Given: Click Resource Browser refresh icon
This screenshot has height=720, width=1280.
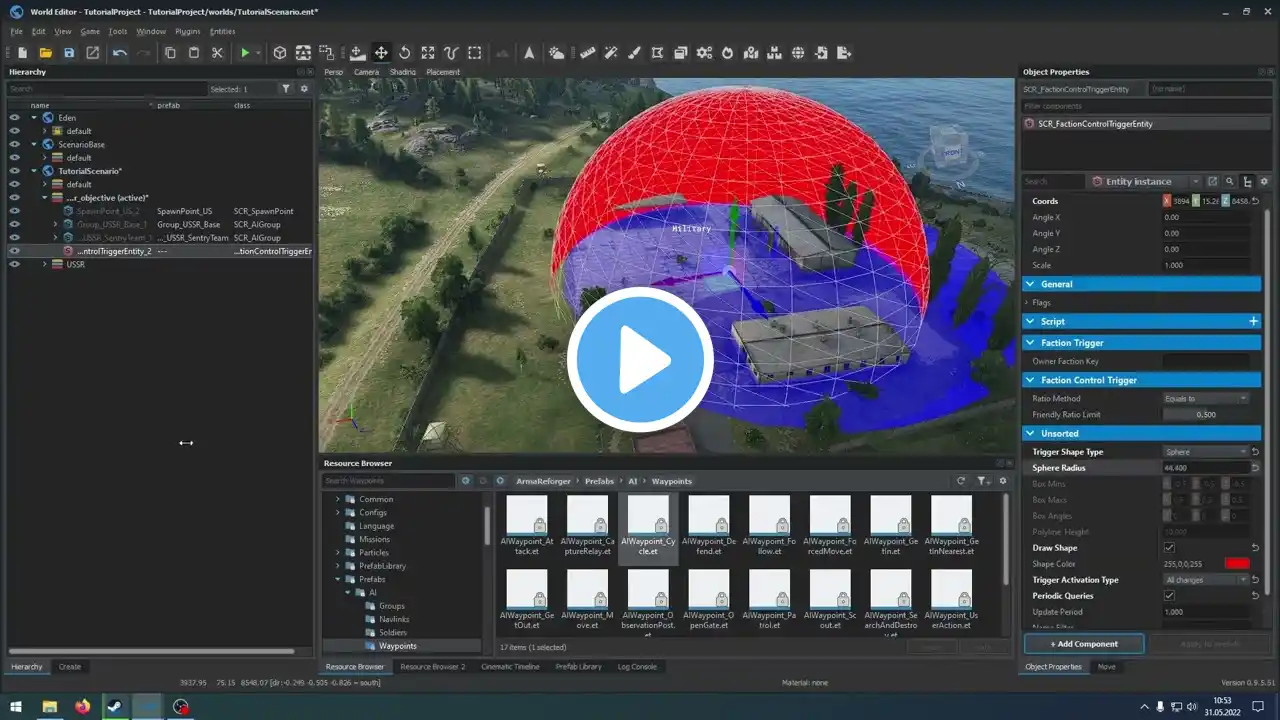Looking at the screenshot, I should 961,481.
